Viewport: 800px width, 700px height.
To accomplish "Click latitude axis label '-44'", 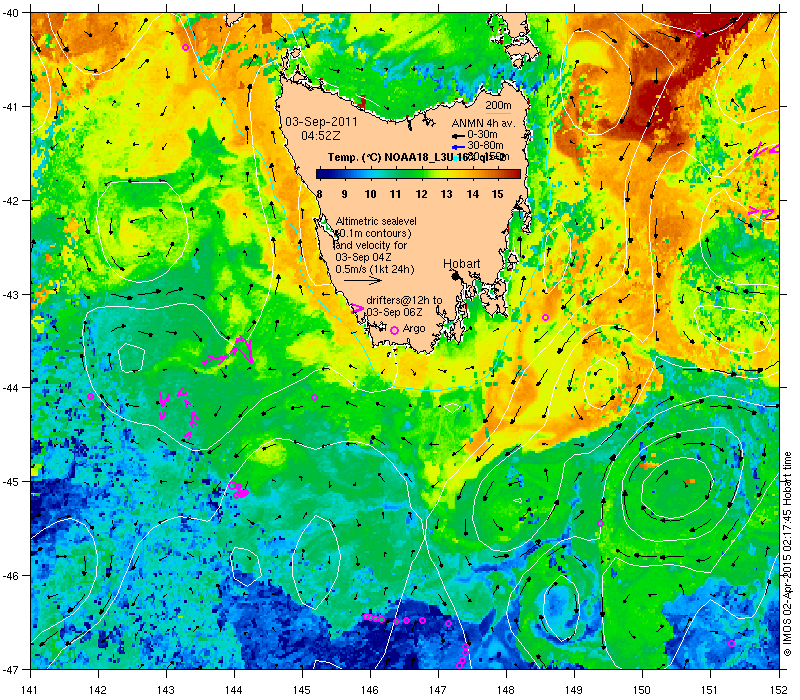I will 10,388.
